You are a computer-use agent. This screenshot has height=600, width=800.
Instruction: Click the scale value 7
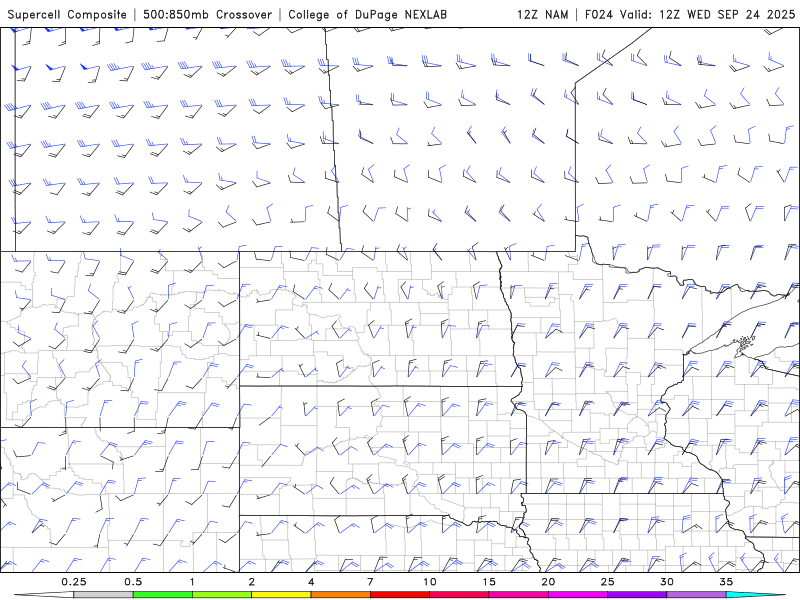pyautogui.click(x=370, y=582)
